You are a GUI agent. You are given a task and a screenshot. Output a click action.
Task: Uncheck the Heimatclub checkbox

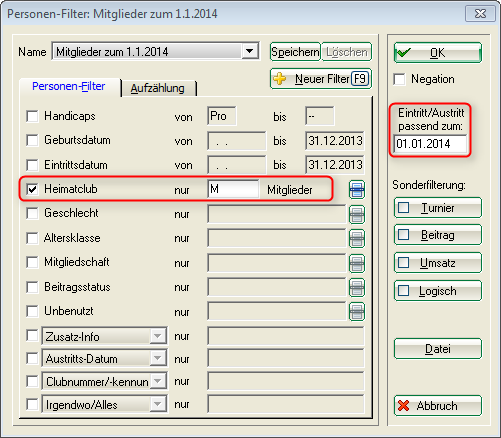pos(32,189)
